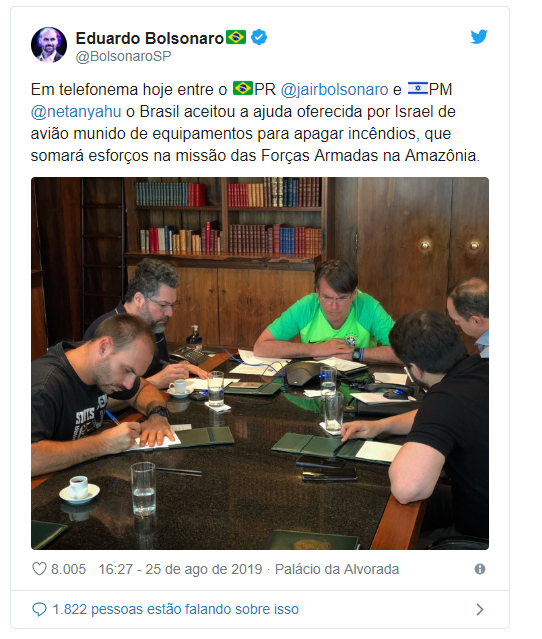542x639 pixels.
Task: Expand conversation with right chevron arrow
Action: [x=480, y=609]
